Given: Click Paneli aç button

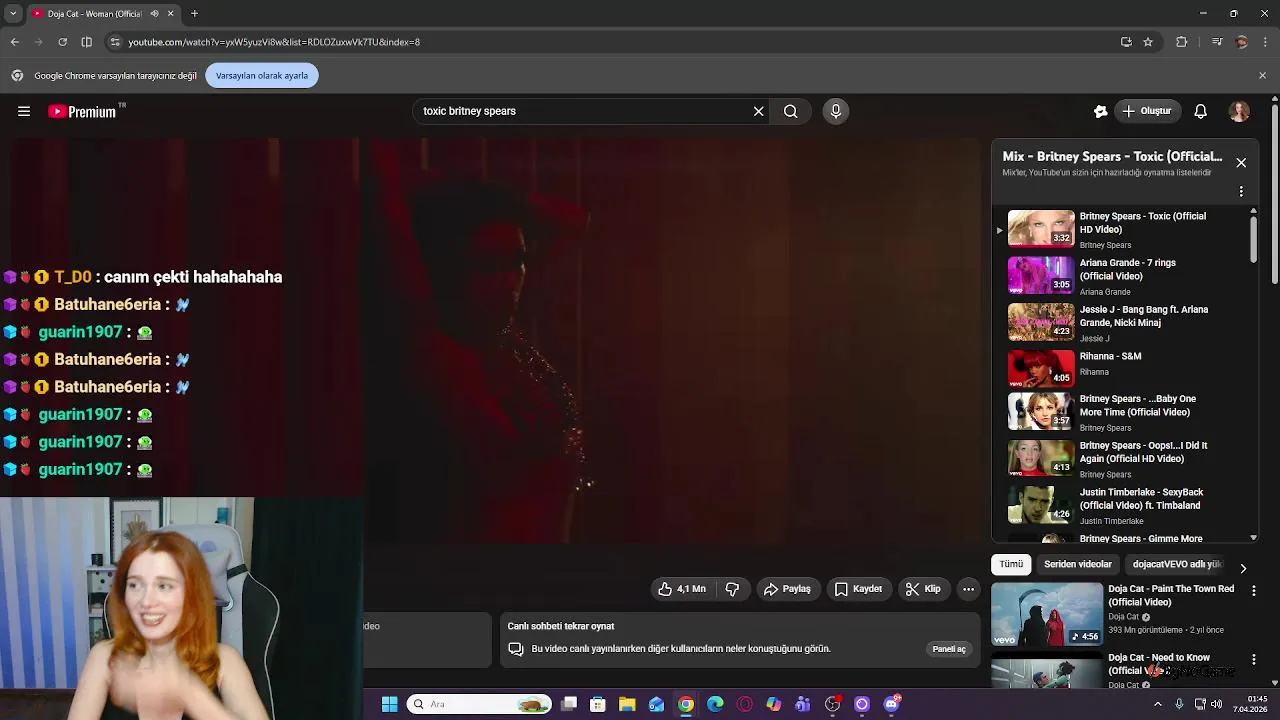Looking at the screenshot, I should [949, 649].
